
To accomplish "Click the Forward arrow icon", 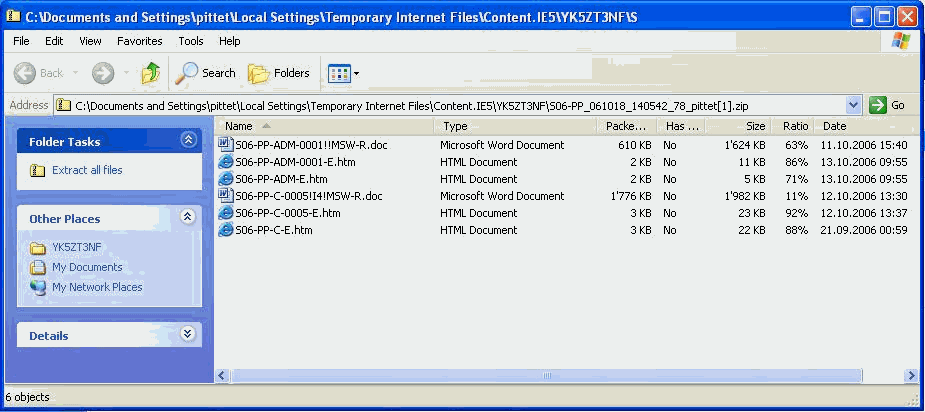I will (x=103, y=73).
